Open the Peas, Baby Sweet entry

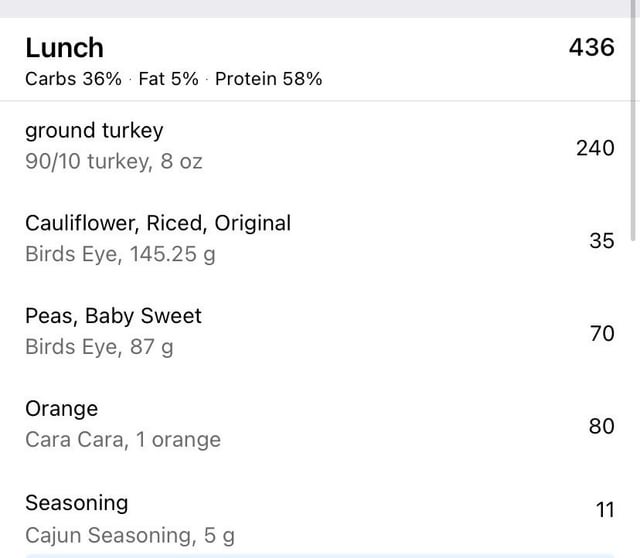pos(113,316)
